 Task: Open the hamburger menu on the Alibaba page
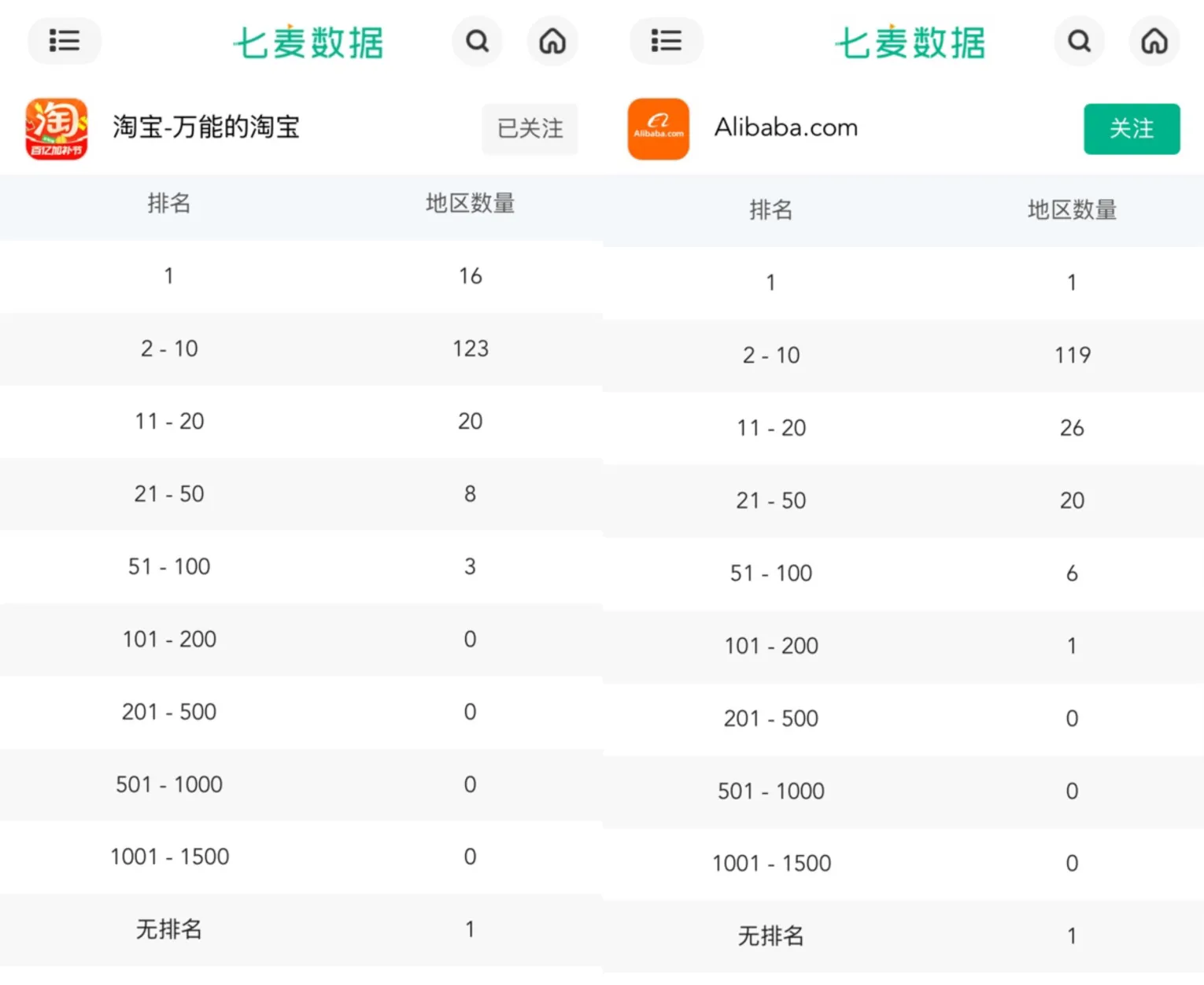click(x=666, y=41)
